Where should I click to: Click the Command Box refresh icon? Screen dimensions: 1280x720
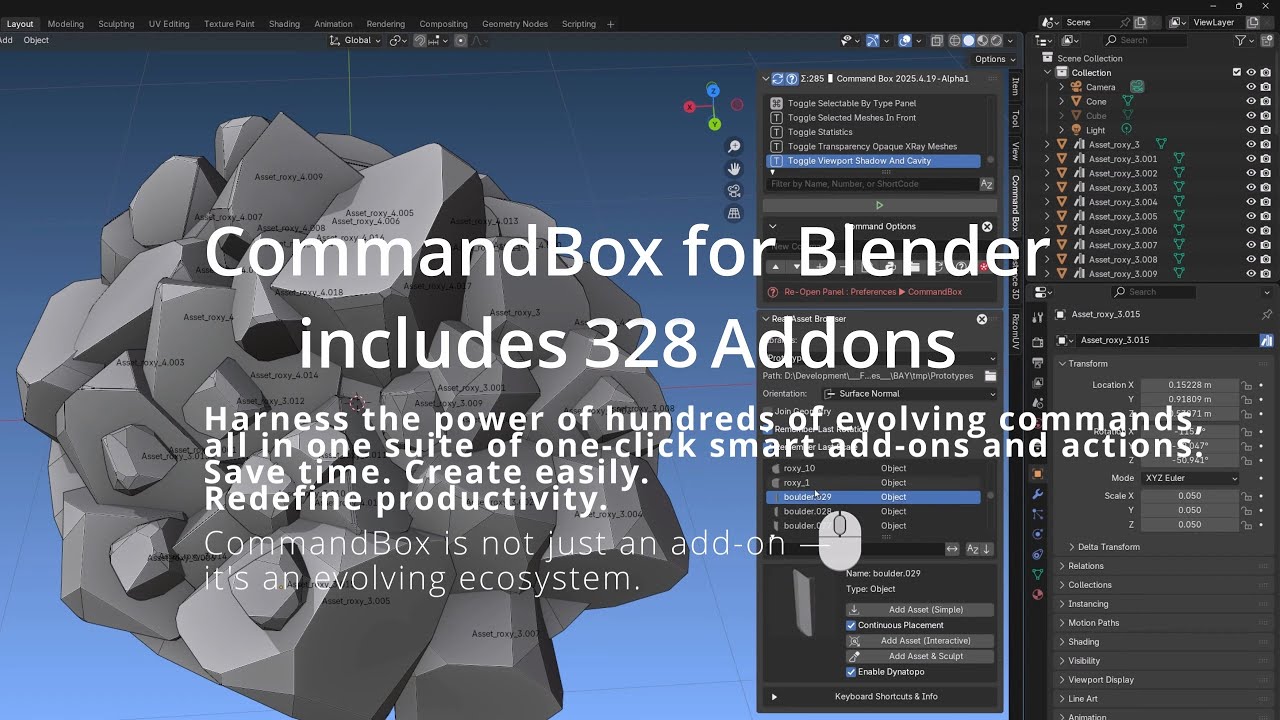coord(778,78)
